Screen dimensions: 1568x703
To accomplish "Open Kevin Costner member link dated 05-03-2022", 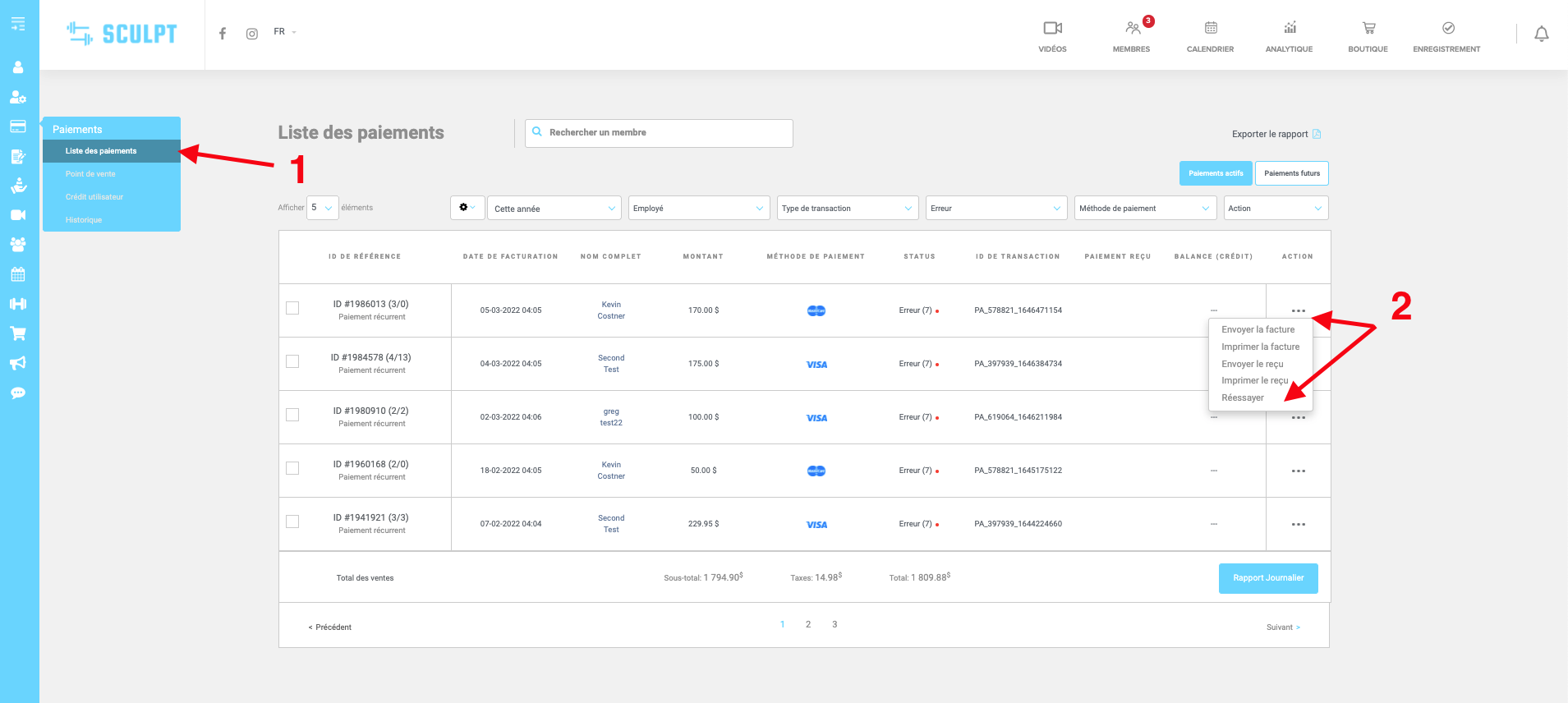I will [611, 310].
